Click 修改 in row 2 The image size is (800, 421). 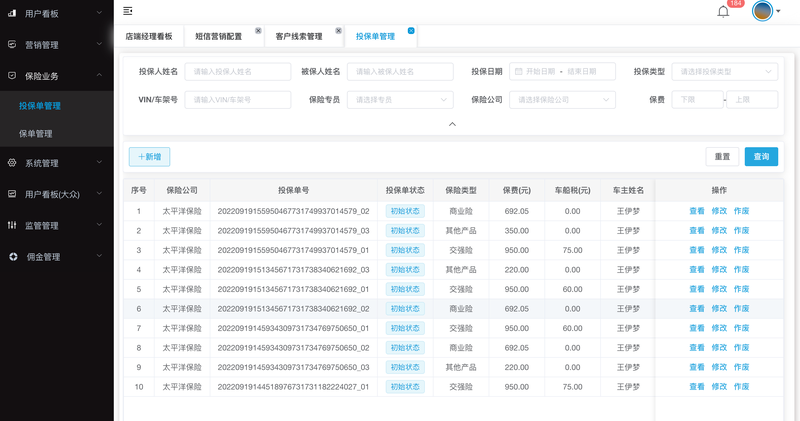click(719, 230)
